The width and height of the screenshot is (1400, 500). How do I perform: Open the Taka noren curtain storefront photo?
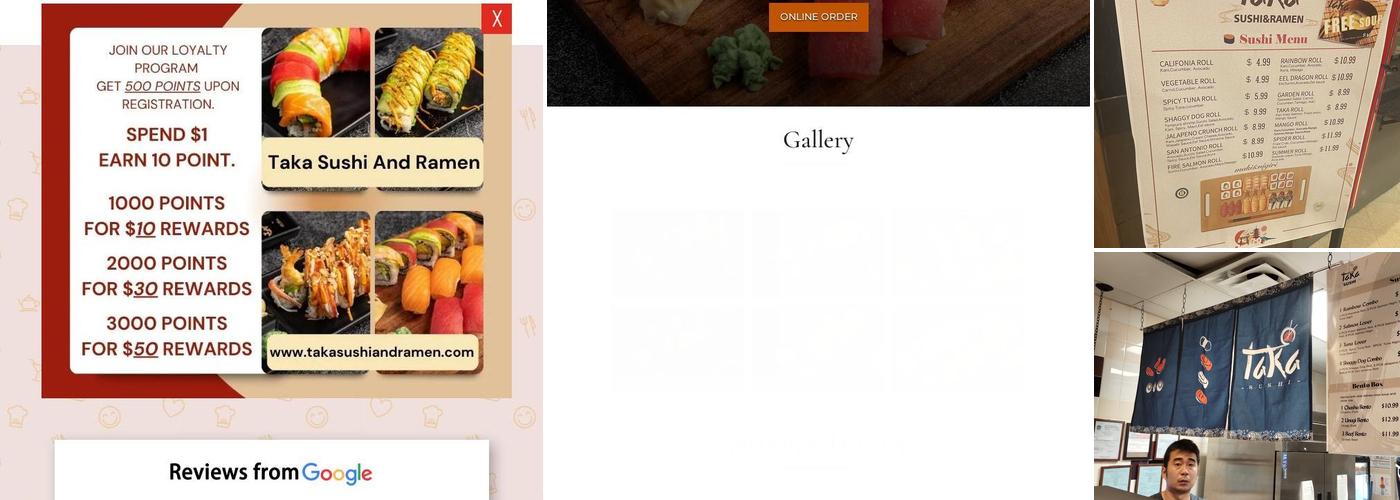[1247, 376]
